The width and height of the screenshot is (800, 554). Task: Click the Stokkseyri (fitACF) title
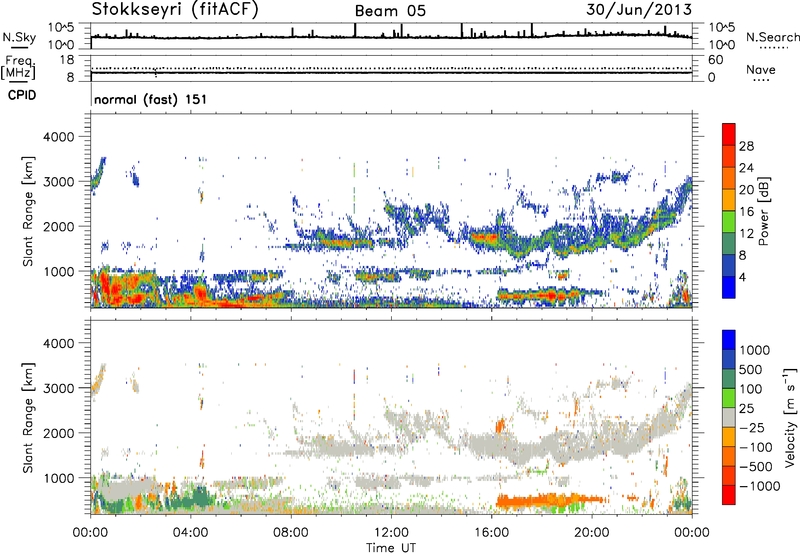175,10
